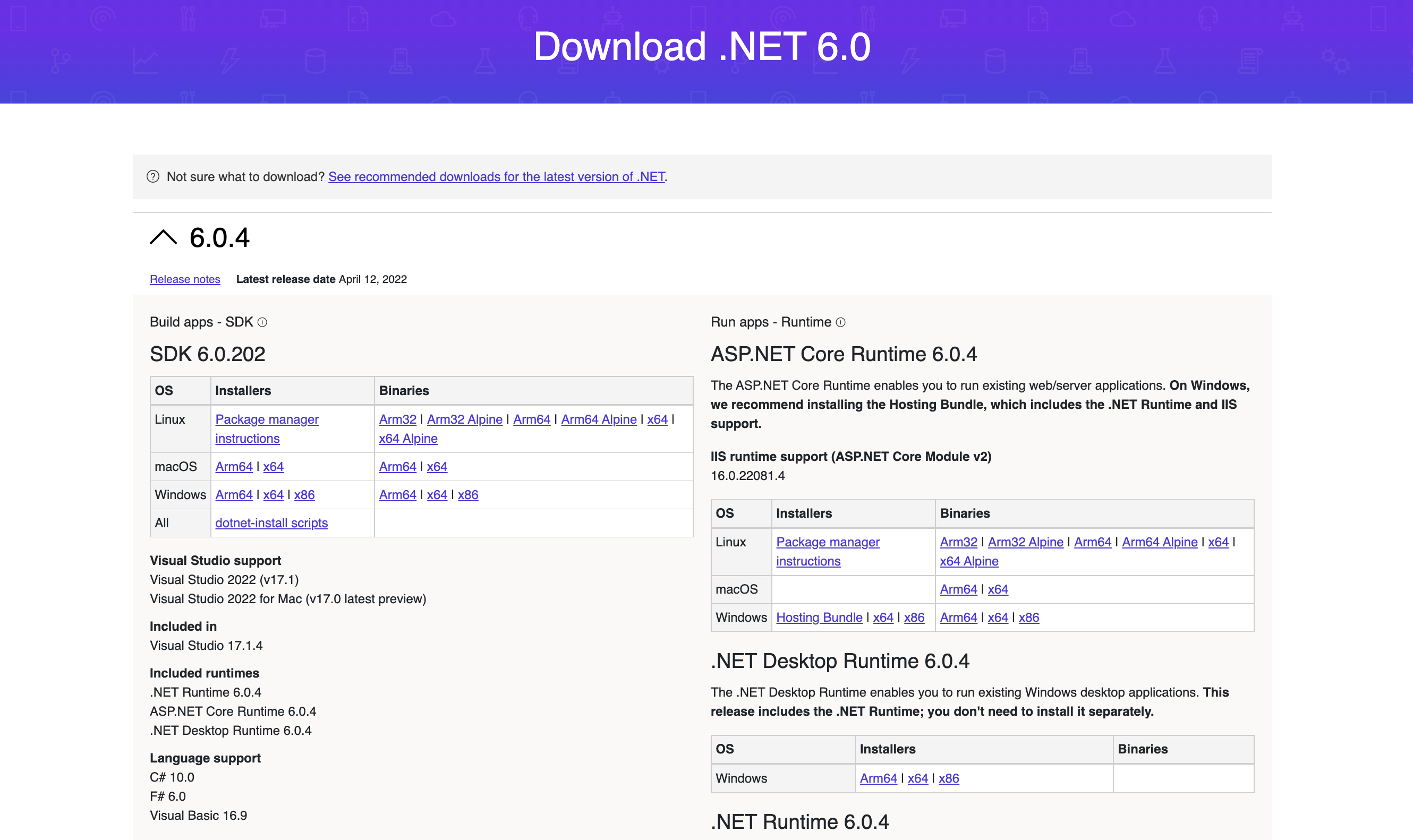Click the C# 10.0 language entry
The width and height of the screenshot is (1413, 840).
coord(172,777)
